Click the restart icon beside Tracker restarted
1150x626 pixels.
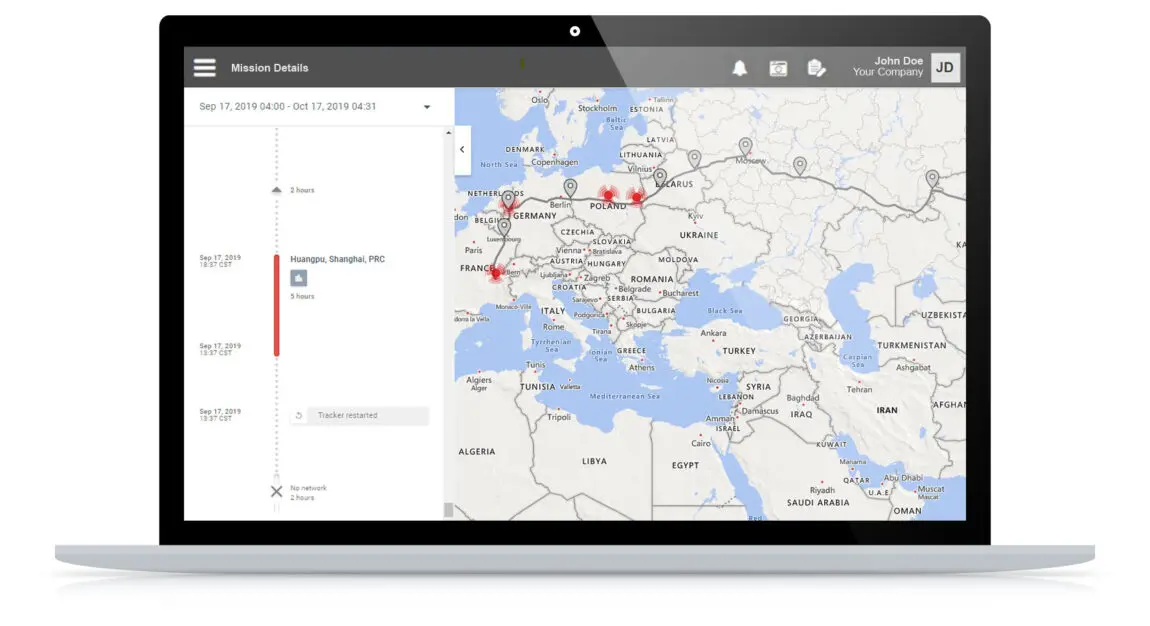coord(299,416)
